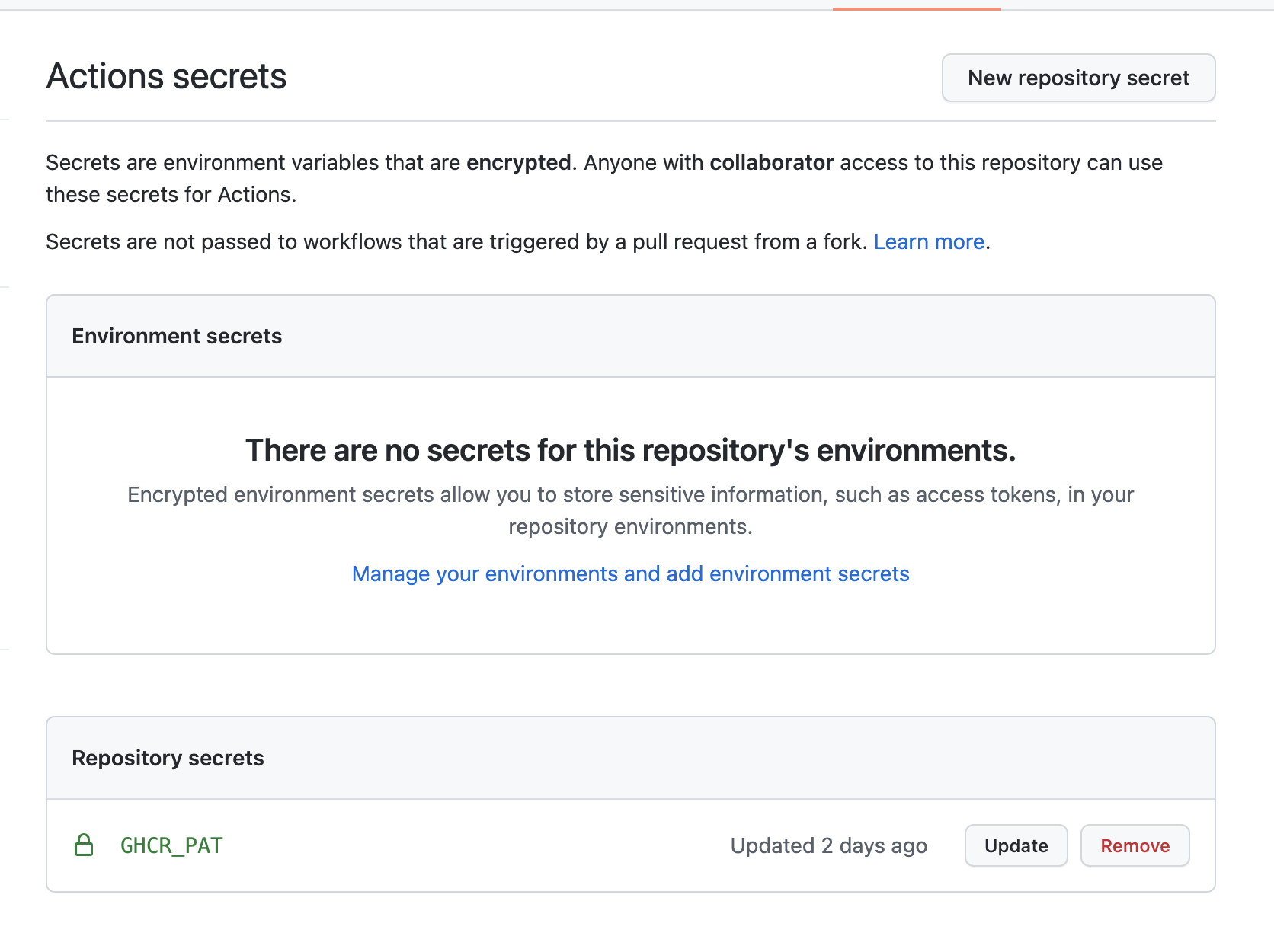Click the words 'repository environments.' in the description
1274x952 pixels.
pos(630,526)
